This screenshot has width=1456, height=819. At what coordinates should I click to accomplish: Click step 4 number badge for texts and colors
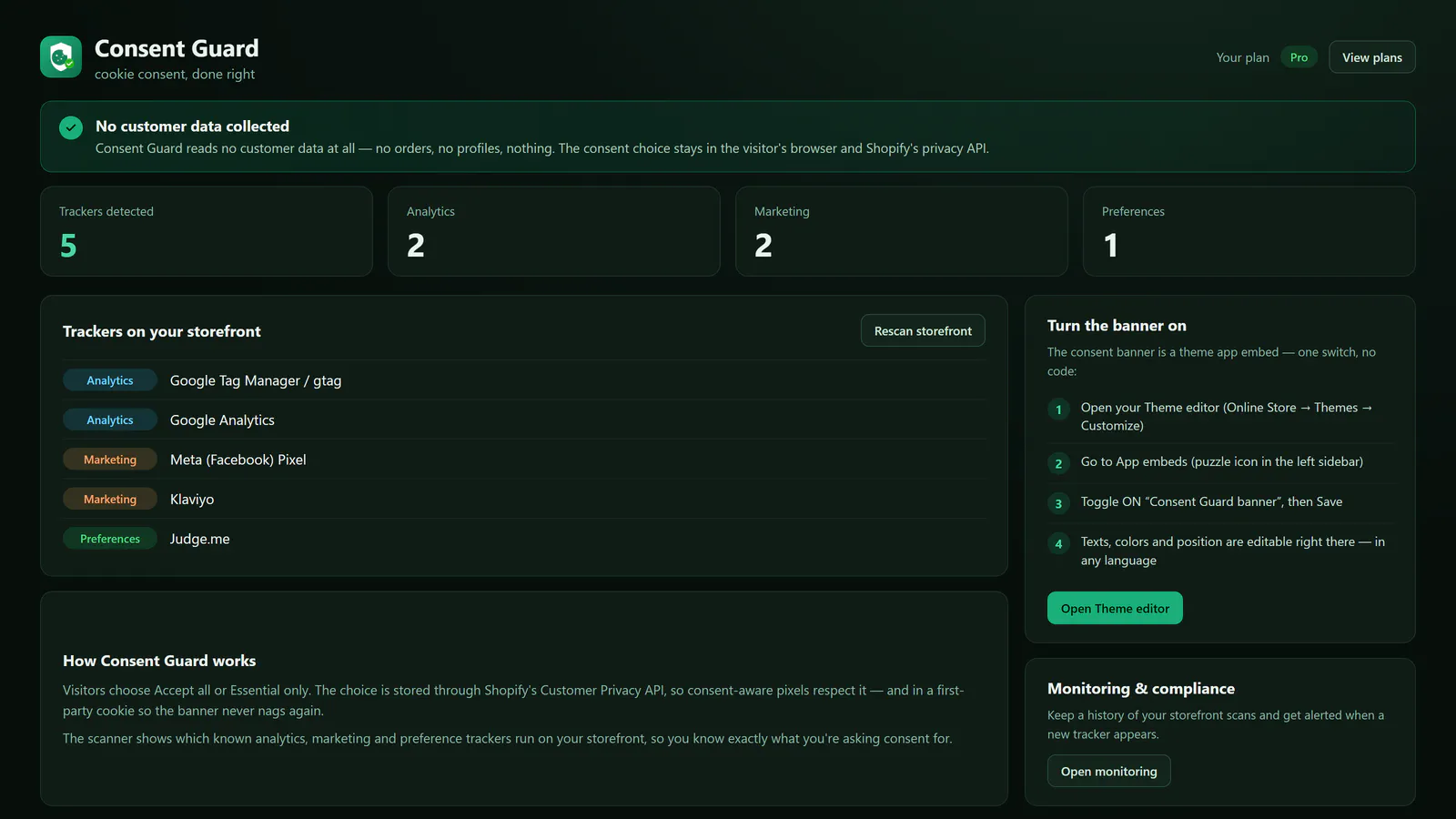coord(1058,544)
